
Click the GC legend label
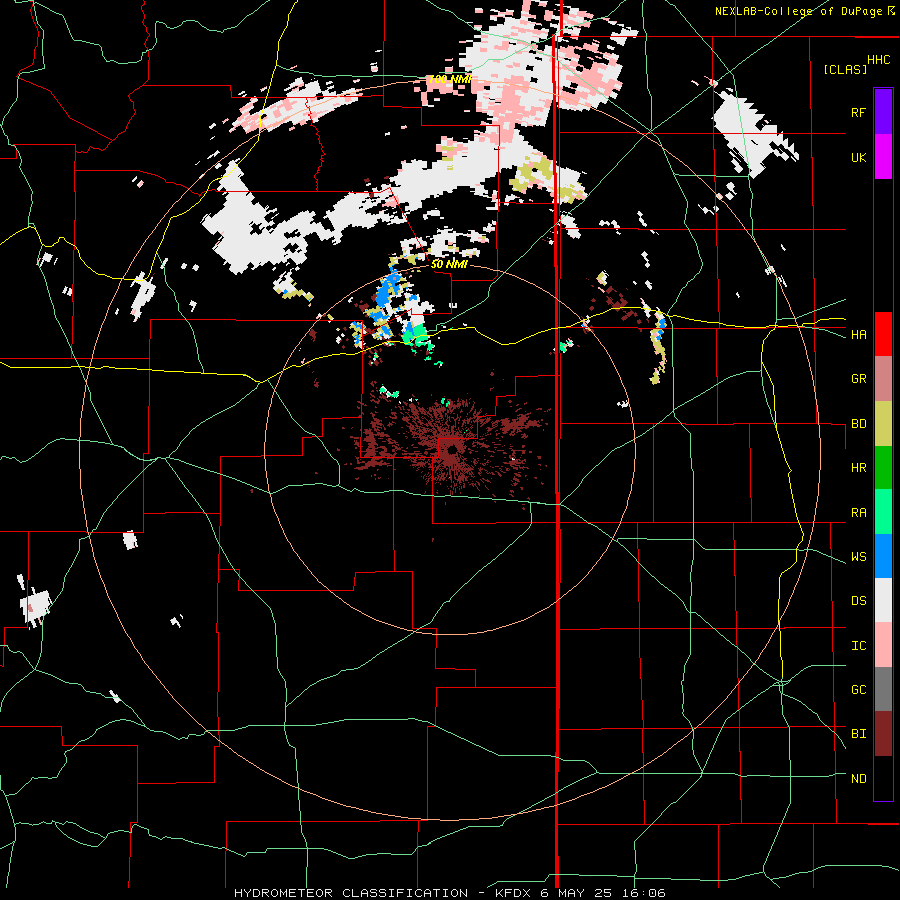tap(858, 690)
